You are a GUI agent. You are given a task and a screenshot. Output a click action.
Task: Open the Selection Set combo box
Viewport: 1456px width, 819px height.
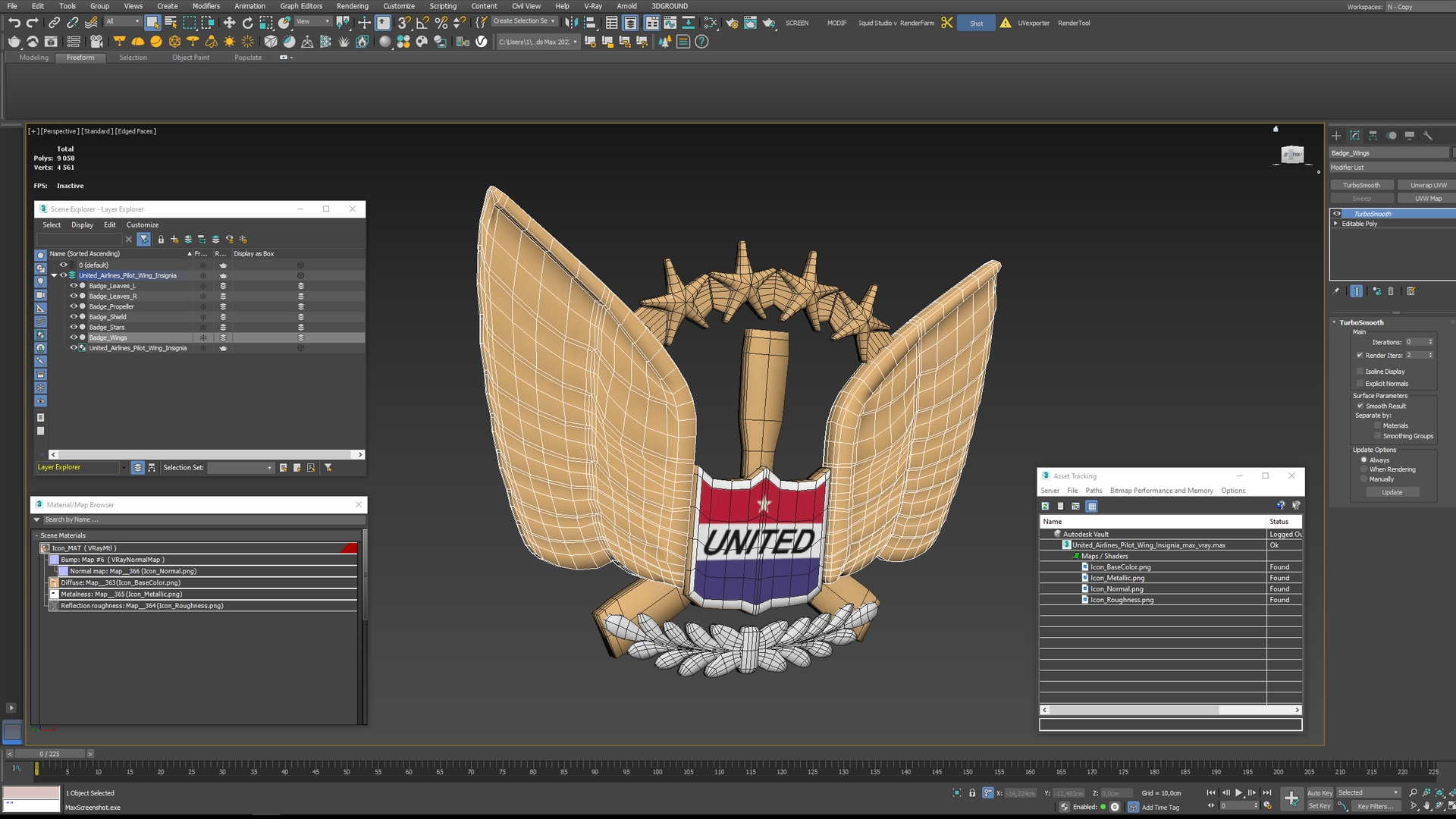pos(240,468)
